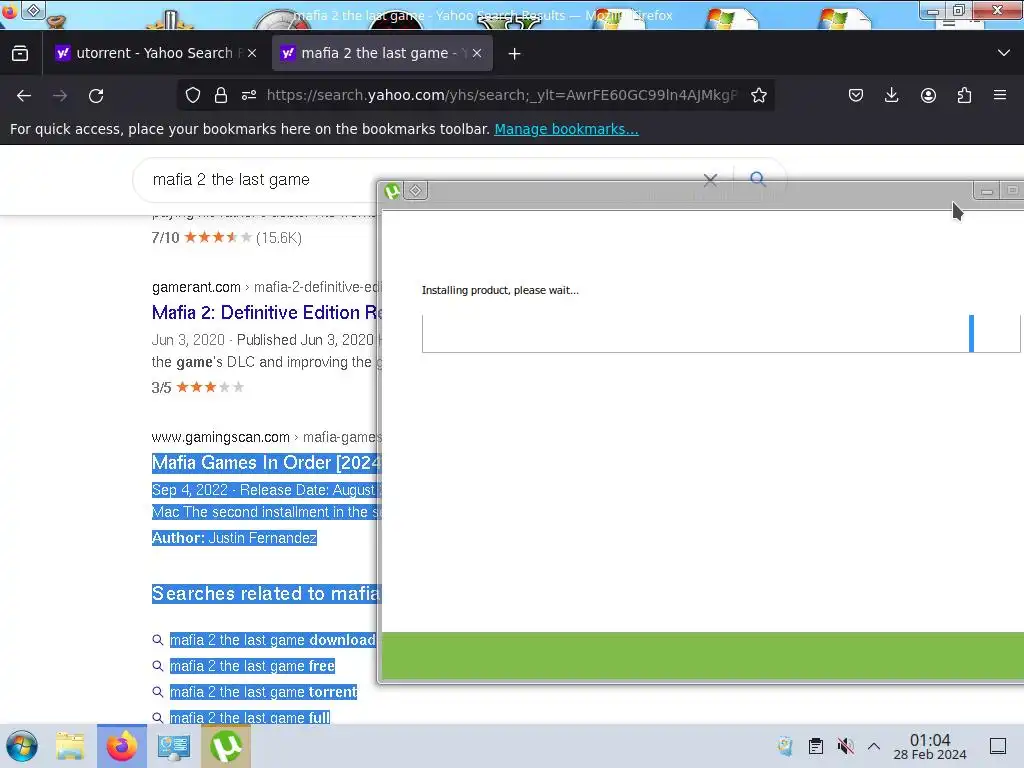Viewport: 1024px width, 768px height.
Task: Click the muted speaker tray icon
Action: 845,746
